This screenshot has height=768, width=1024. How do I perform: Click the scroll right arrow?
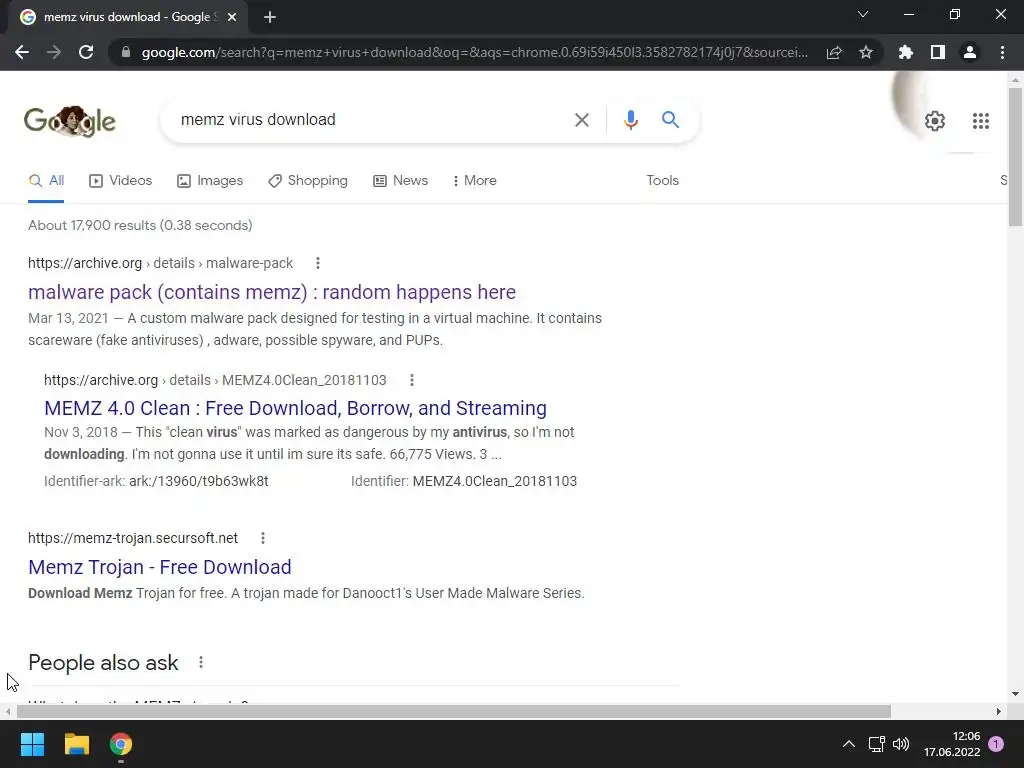(999, 711)
